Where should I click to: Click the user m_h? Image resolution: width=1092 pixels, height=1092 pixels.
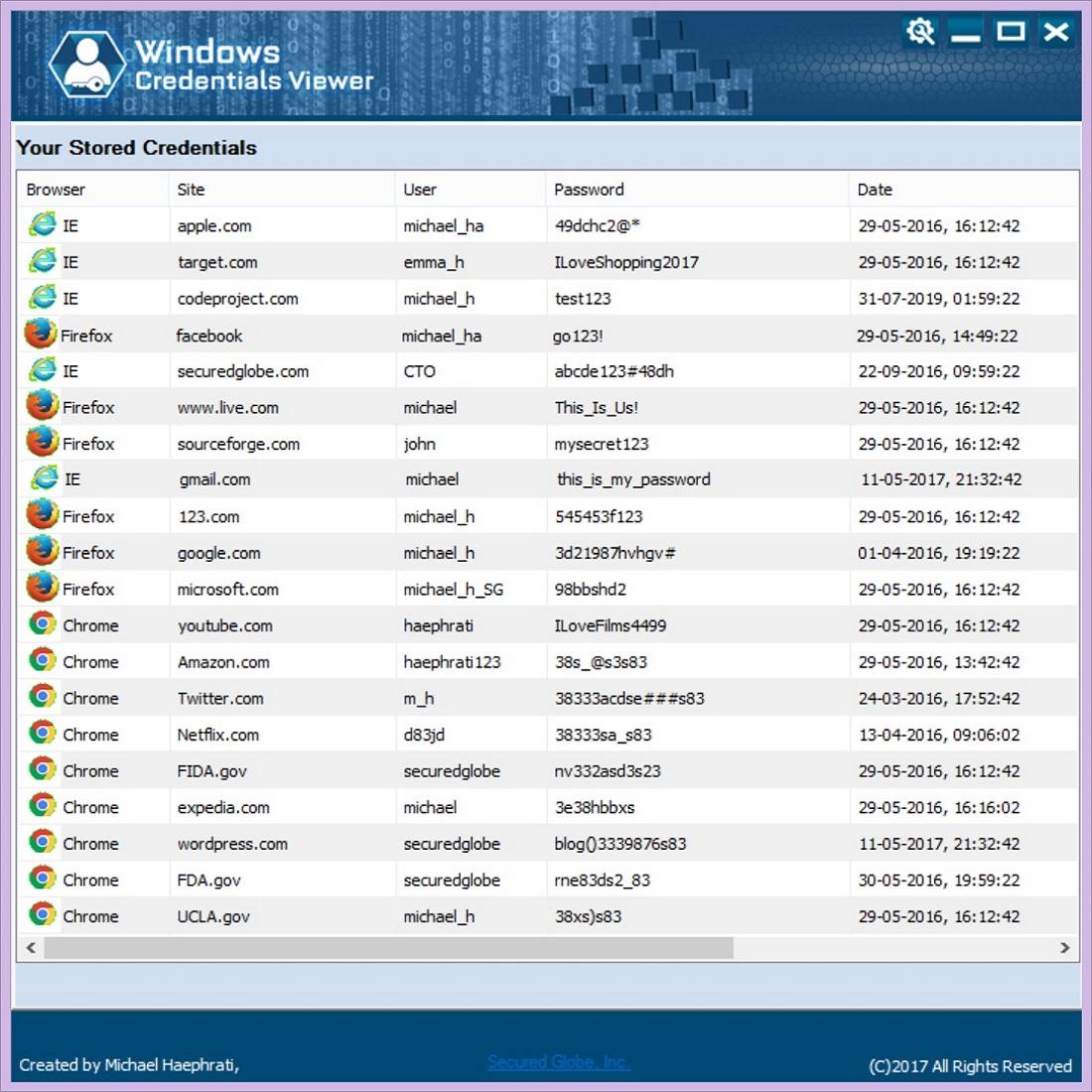click(419, 698)
